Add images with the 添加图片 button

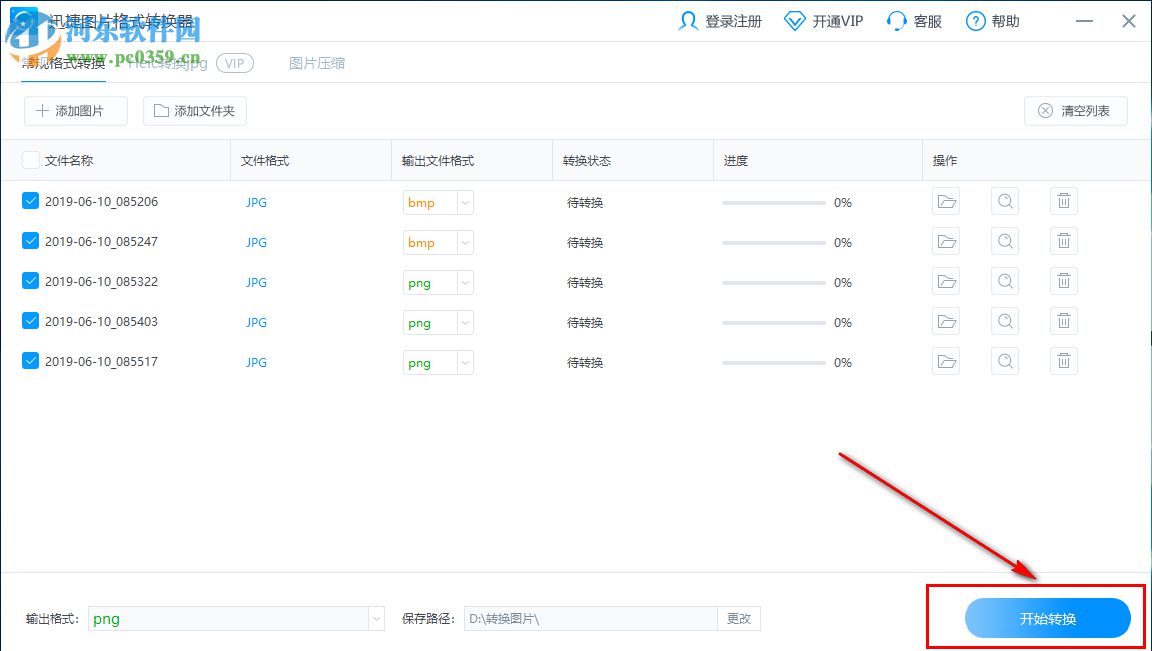coord(76,110)
